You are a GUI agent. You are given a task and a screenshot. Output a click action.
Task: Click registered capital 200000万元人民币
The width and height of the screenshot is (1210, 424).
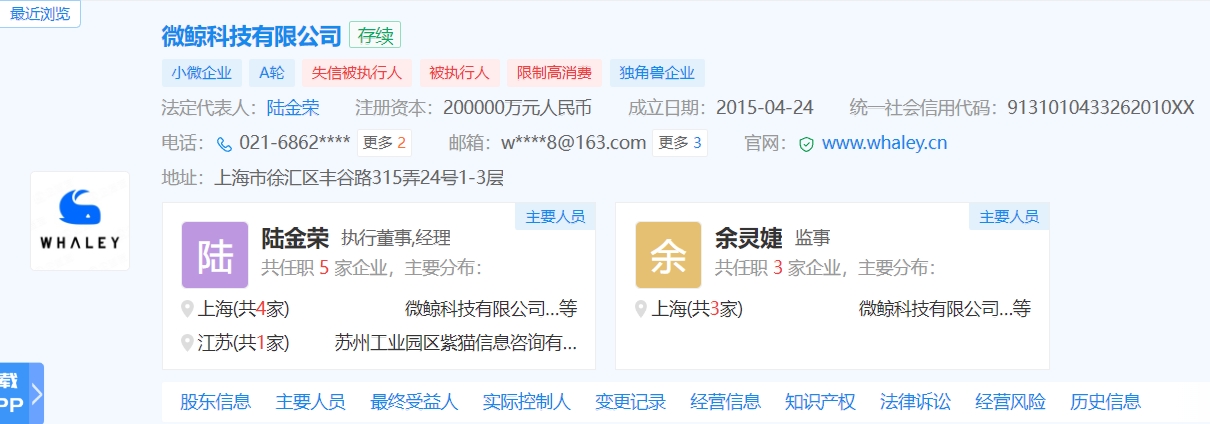tap(517, 108)
